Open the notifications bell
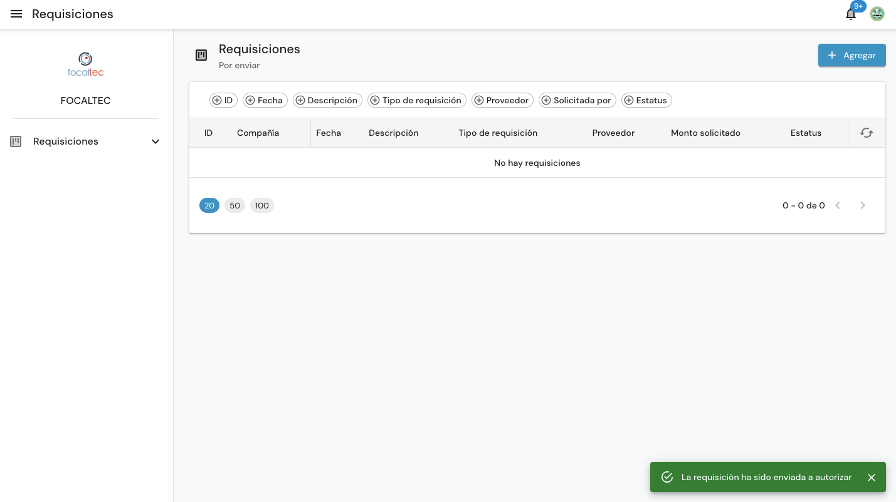 pos(851,14)
